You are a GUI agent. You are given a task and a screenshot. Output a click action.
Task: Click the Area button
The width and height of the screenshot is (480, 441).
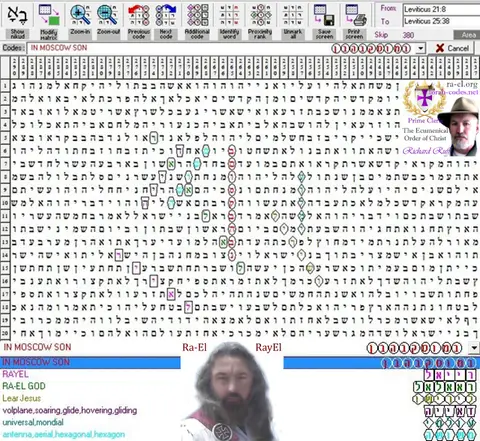coord(467,35)
